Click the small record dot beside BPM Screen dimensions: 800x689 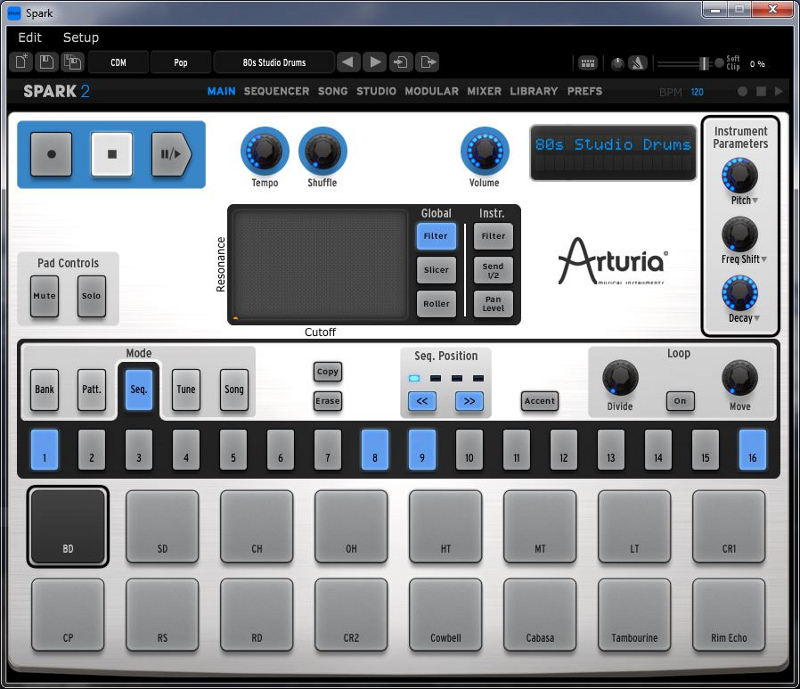(x=742, y=91)
